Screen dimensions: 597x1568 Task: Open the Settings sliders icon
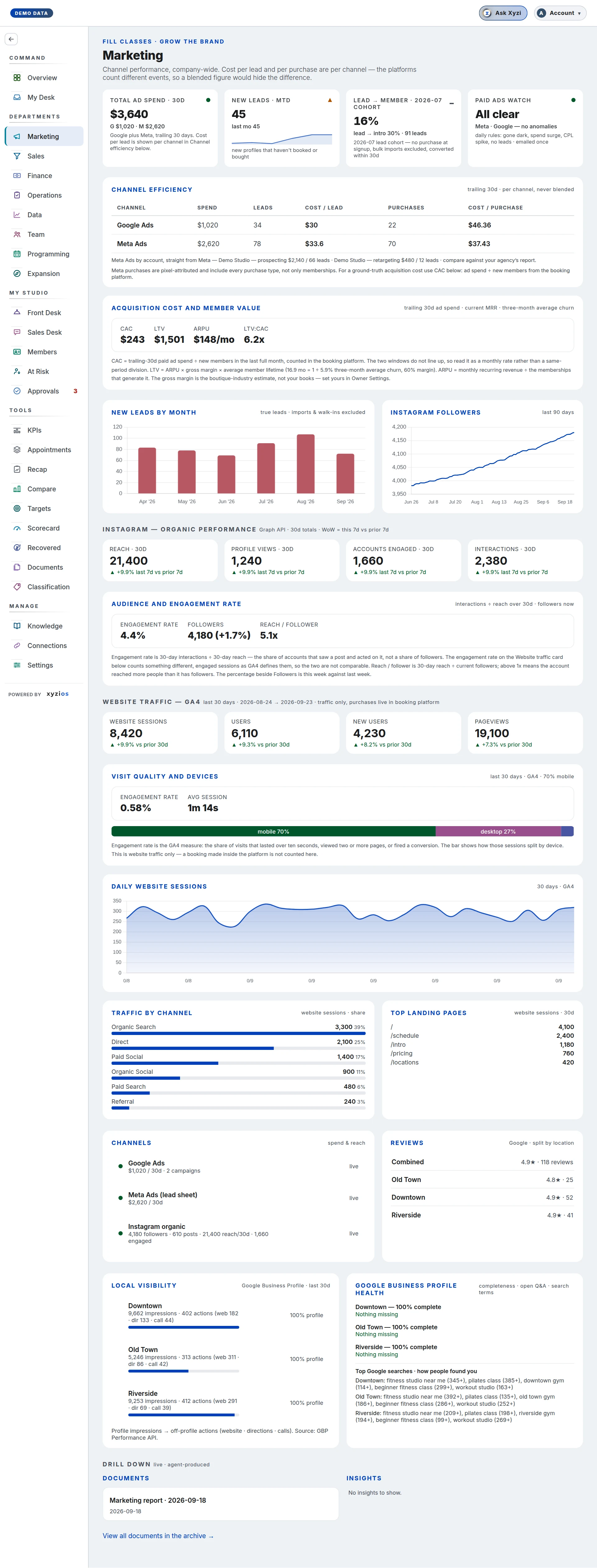tap(17, 665)
